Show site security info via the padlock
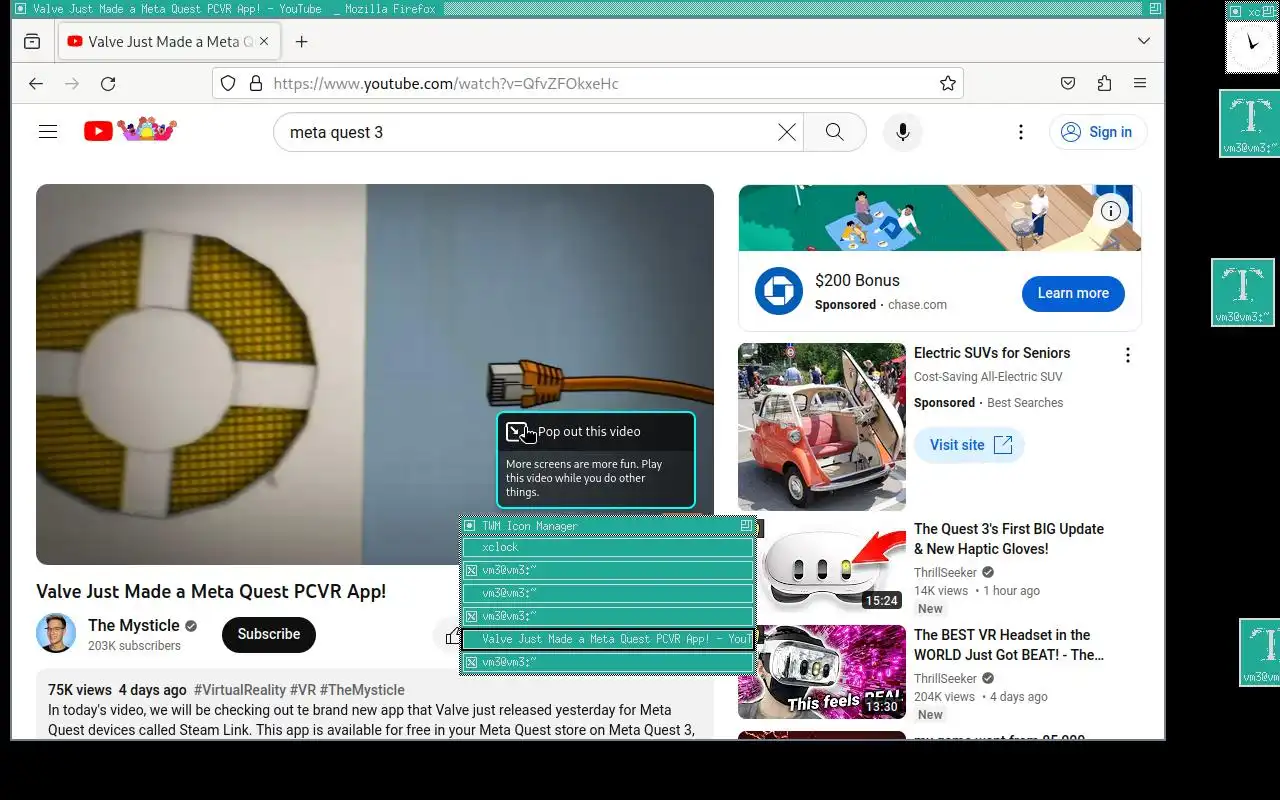Image resolution: width=1280 pixels, height=800 pixels. point(255,83)
